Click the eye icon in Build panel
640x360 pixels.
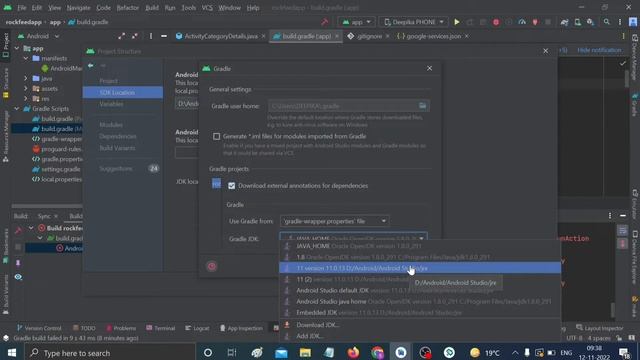(x=18, y=277)
